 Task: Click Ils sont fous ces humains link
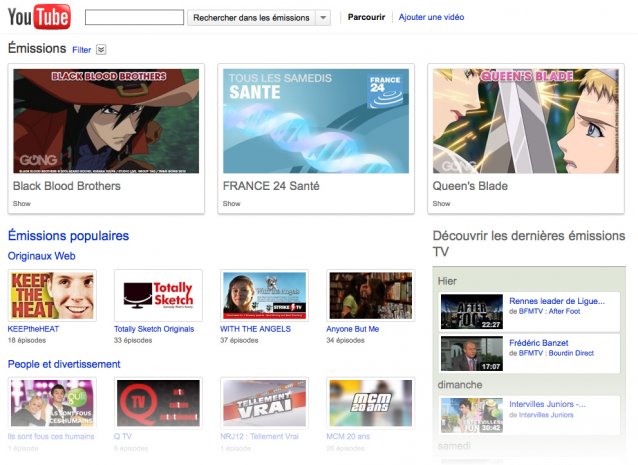(51, 436)
